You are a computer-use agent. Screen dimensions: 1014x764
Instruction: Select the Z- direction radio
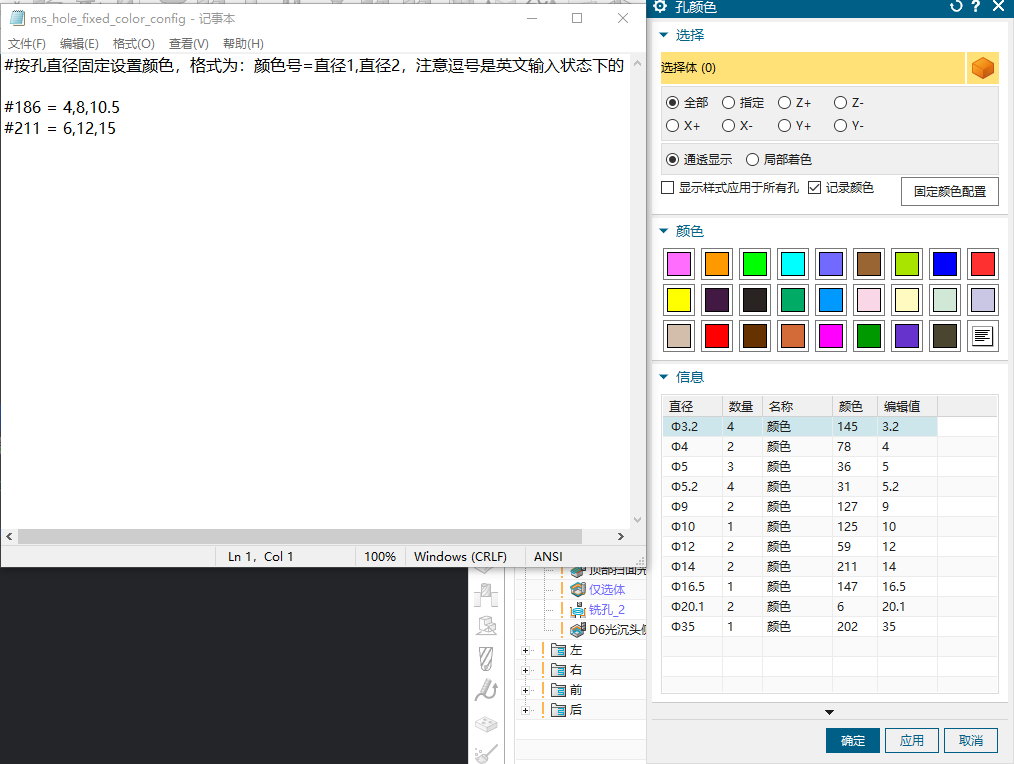(840, 103)
